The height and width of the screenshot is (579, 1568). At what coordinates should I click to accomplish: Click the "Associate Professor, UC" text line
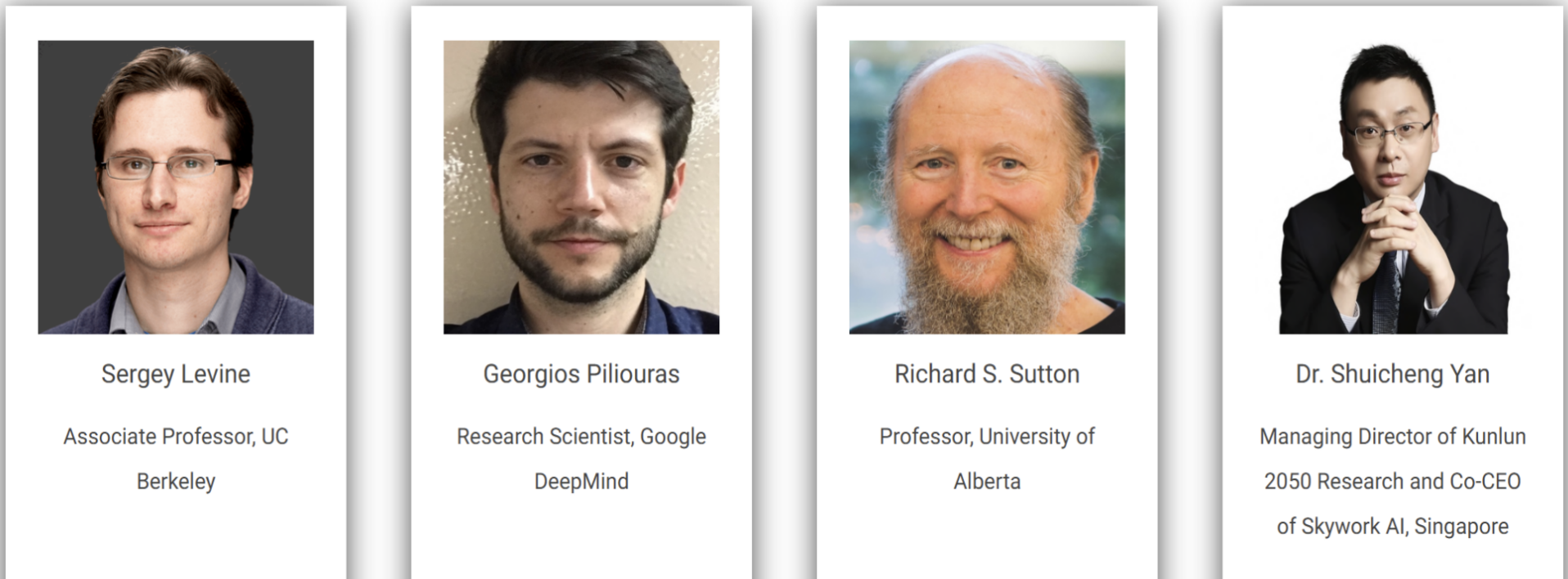coord(175,437)
